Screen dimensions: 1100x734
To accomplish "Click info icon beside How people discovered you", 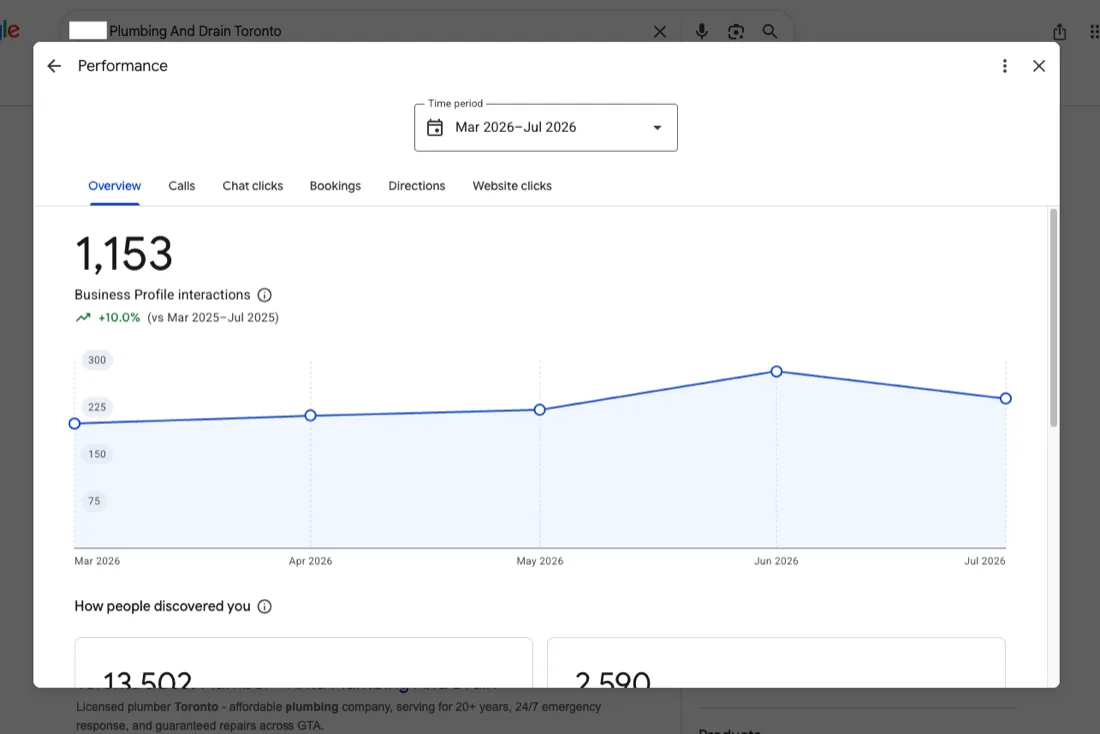I will click(x=264, y=606).
